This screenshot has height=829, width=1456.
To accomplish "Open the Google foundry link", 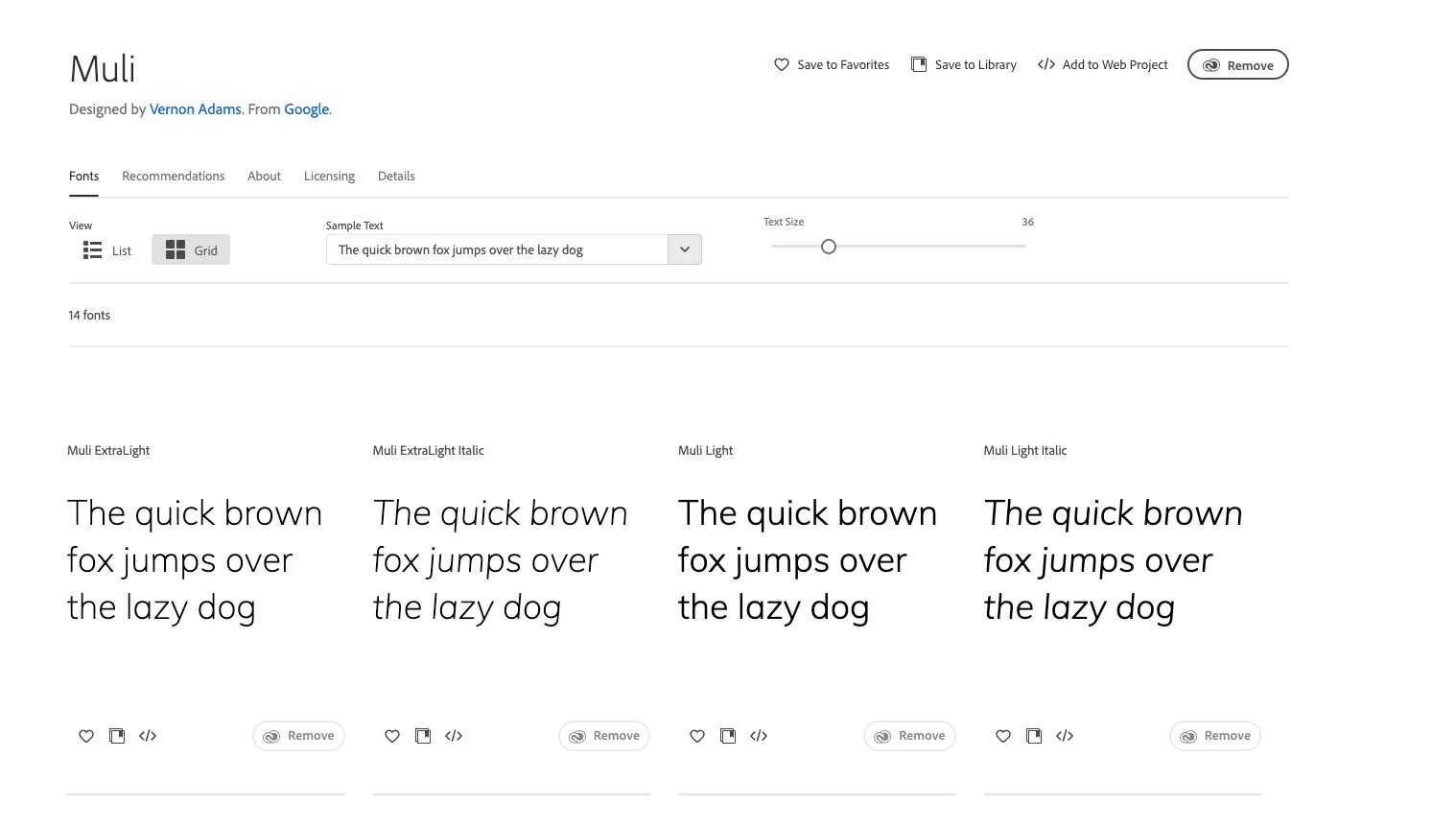I will click(307, 109).
